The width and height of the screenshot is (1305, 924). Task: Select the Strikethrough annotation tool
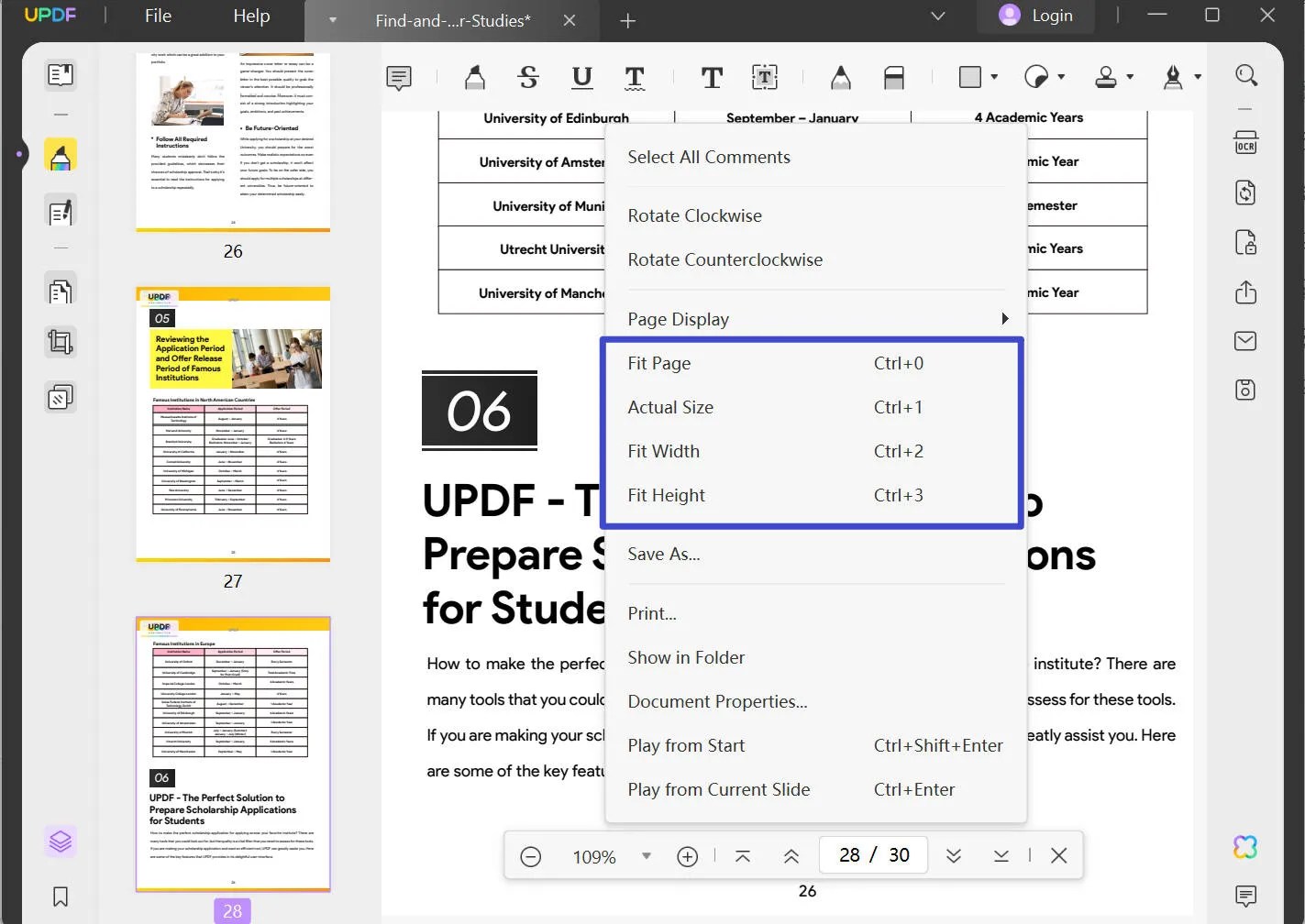coord(528,77)
